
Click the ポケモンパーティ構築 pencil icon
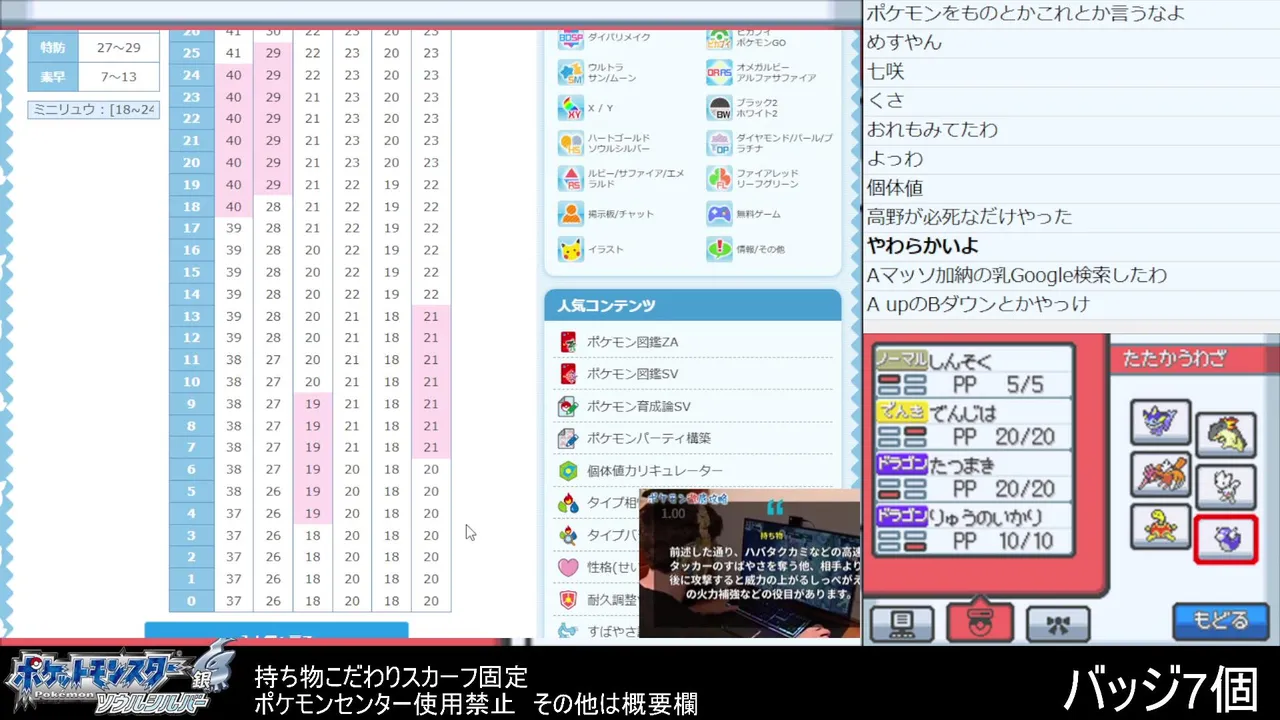[568, 438]
